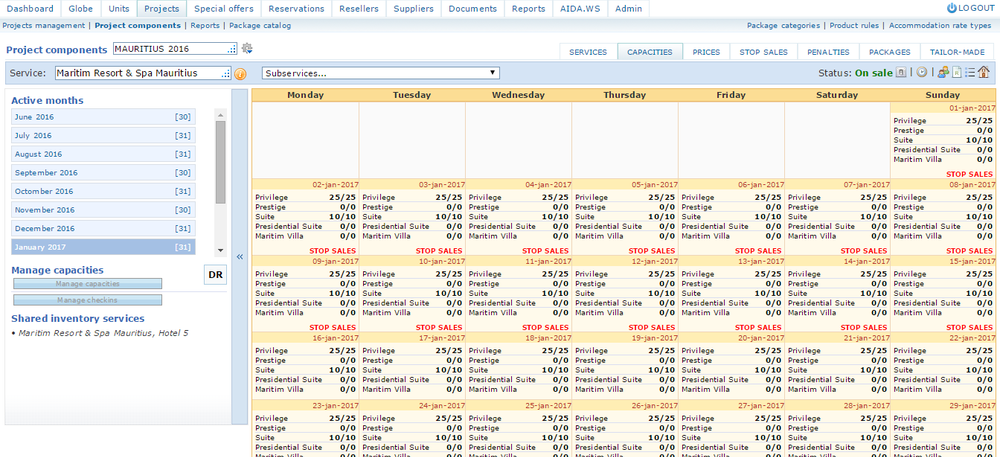
Task: Click the gear icon beside MAURITIUS 2016
Action: pyautogui.click(x=247, y=48)
